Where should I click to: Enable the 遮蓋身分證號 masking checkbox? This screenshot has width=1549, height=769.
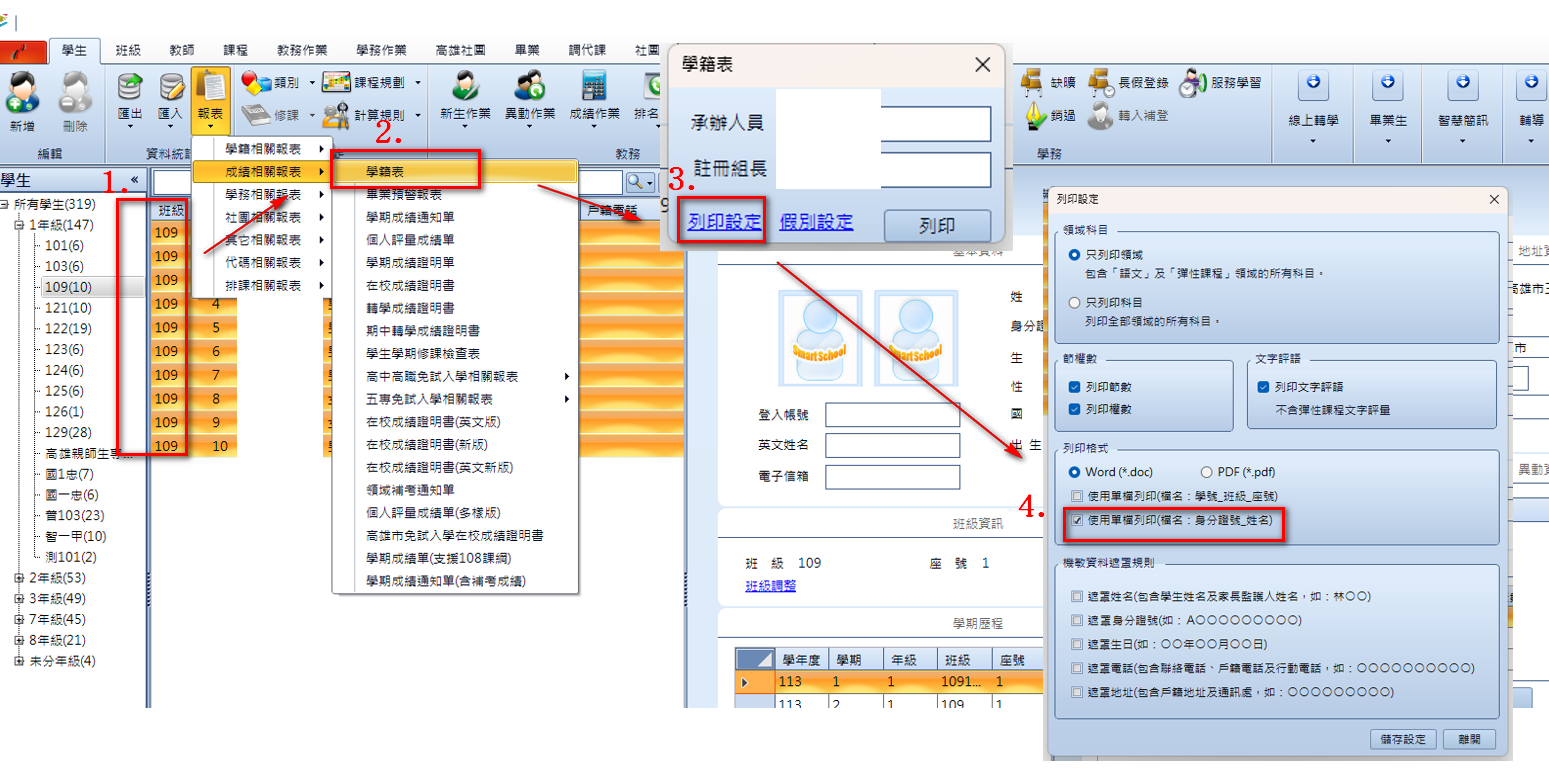tap(1076, 621)
